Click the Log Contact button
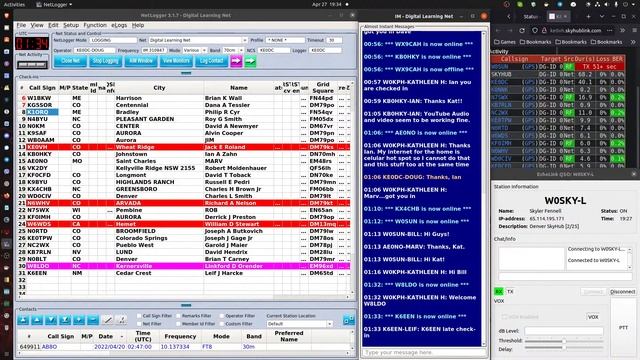 (211, 61)
